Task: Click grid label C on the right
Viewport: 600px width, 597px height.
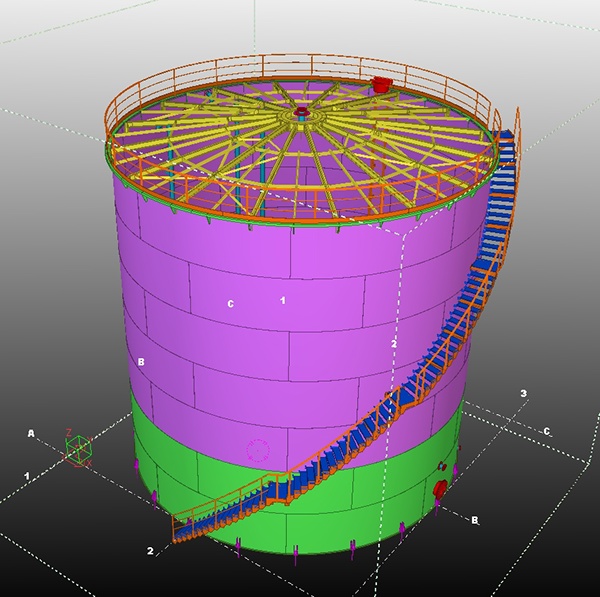Action: (x=546, y=431)
